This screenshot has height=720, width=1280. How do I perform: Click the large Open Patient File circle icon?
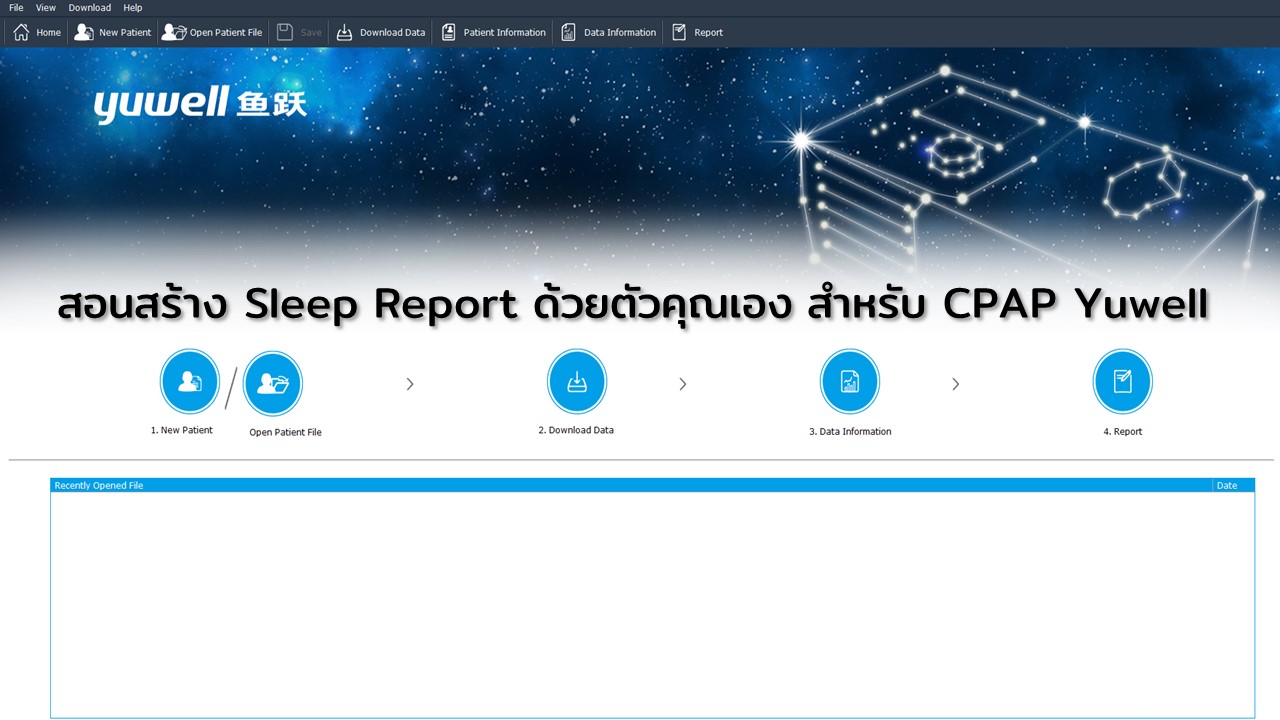[x=272, y=384]
